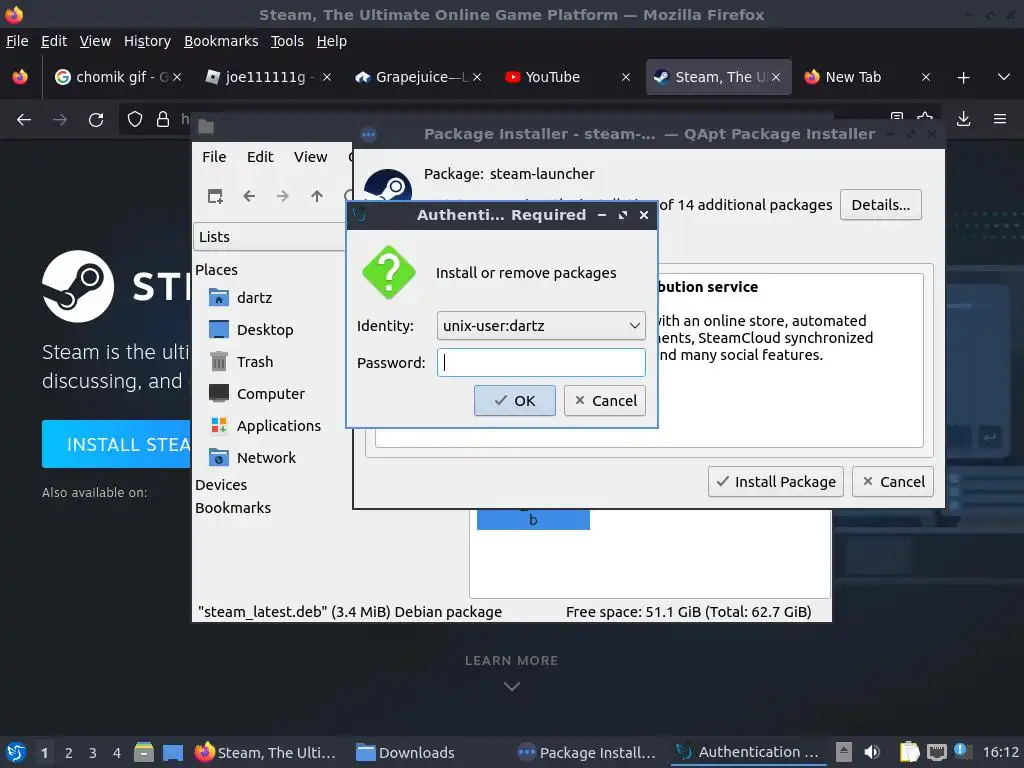
Task: Open dartz home folder in Places
Action: (x=254, y=298)
